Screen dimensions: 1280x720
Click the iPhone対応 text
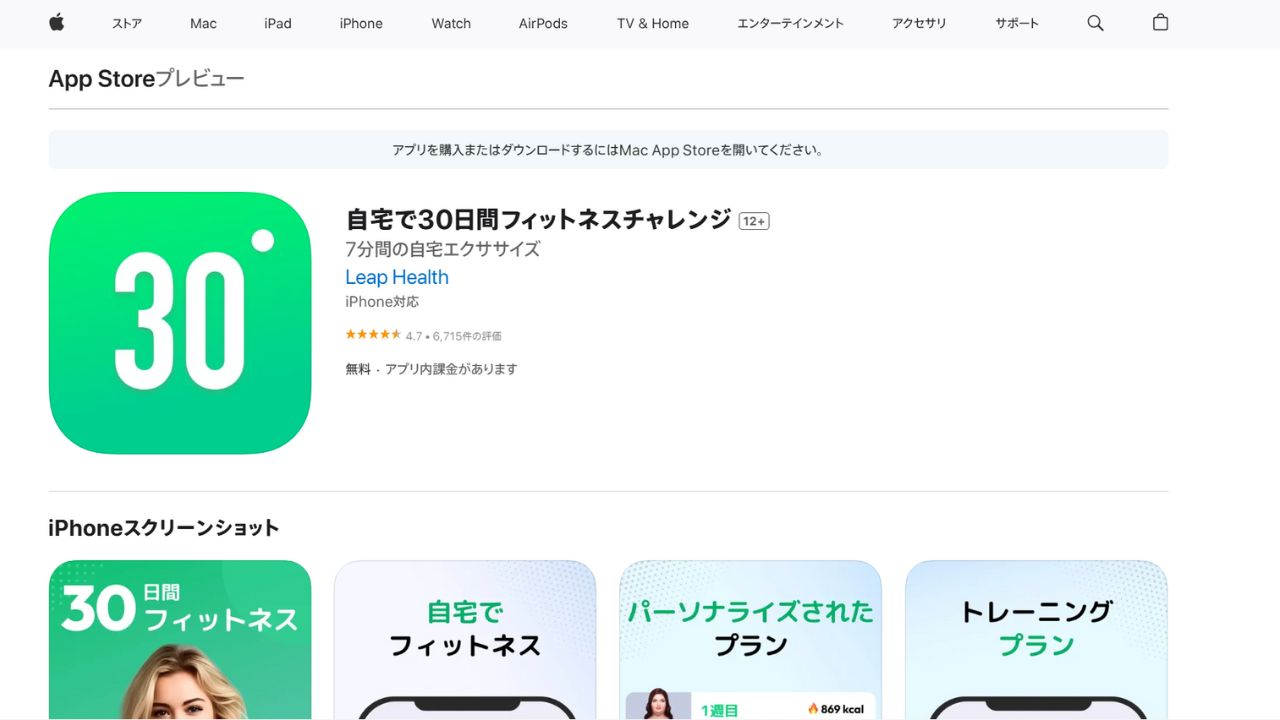point(382,302)
